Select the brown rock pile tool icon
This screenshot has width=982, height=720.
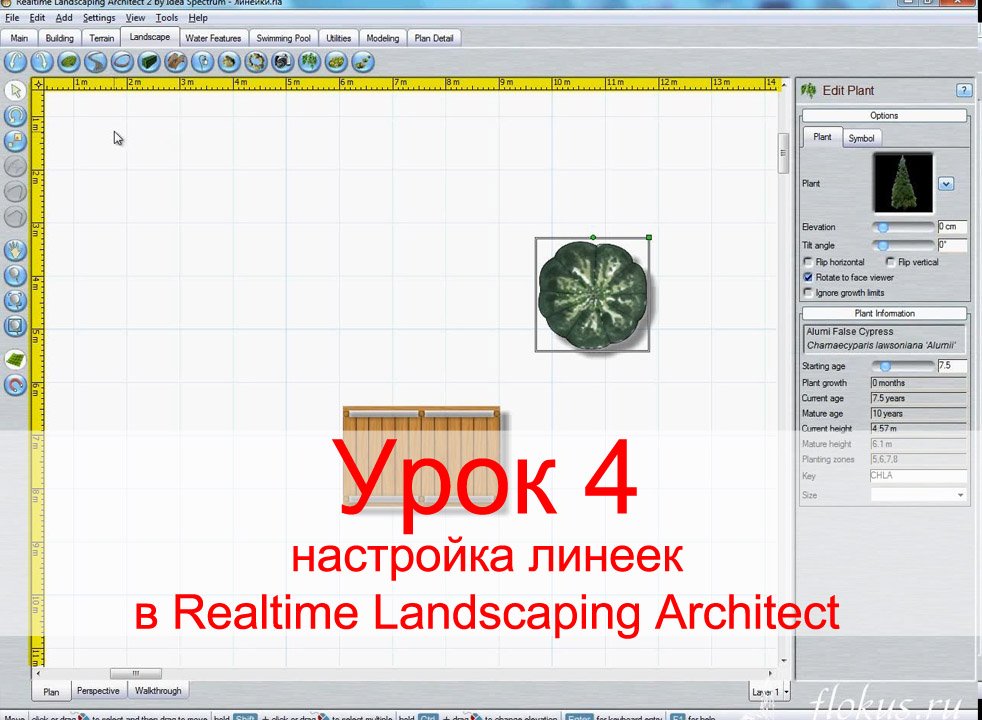click(176, 62)
